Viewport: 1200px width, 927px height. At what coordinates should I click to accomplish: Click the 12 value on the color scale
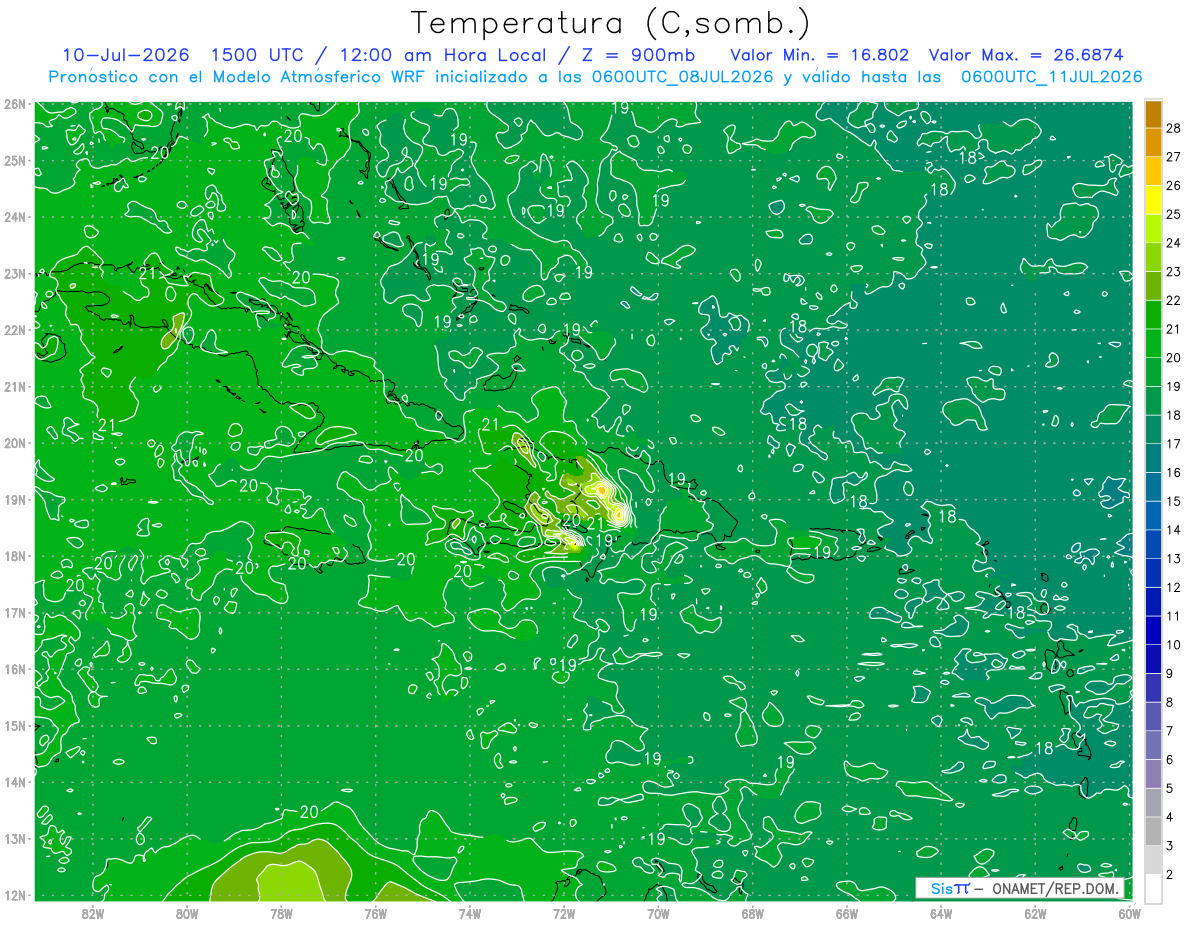point(1174,587)
